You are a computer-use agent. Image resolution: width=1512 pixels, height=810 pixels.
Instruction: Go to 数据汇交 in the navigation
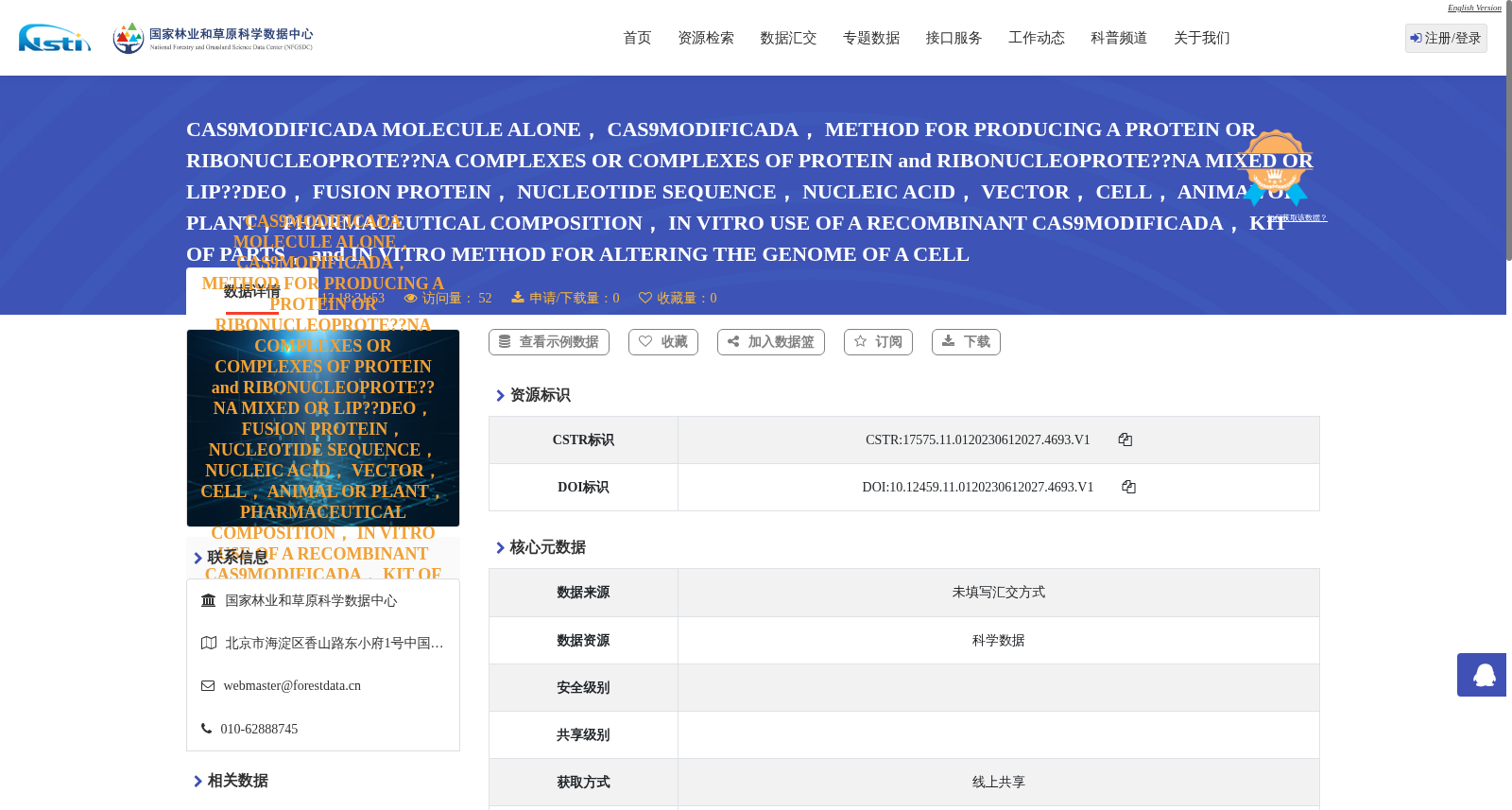[788, 38]
